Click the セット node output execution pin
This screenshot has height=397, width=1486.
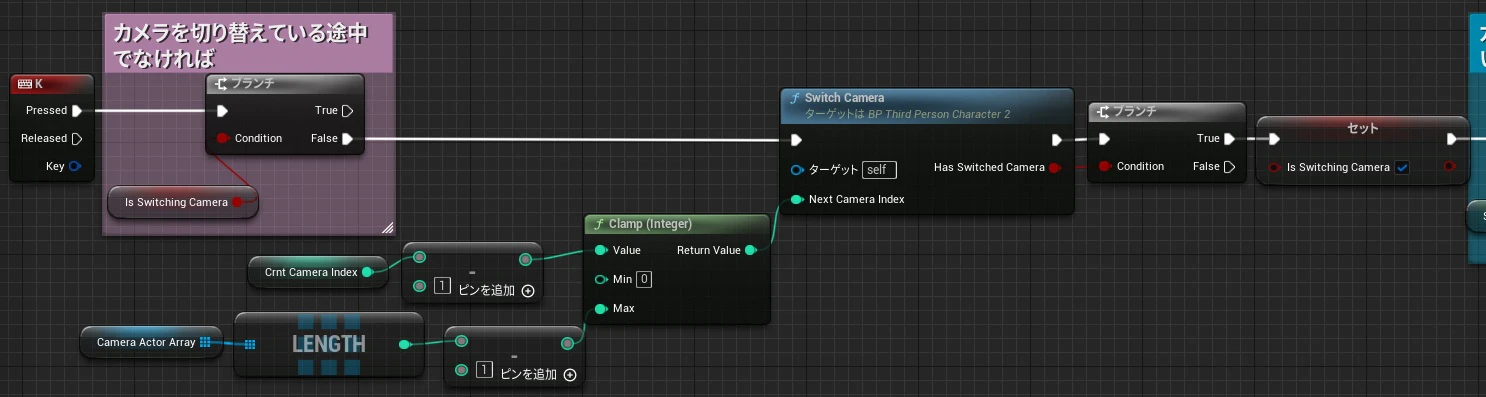[1452, 139]
